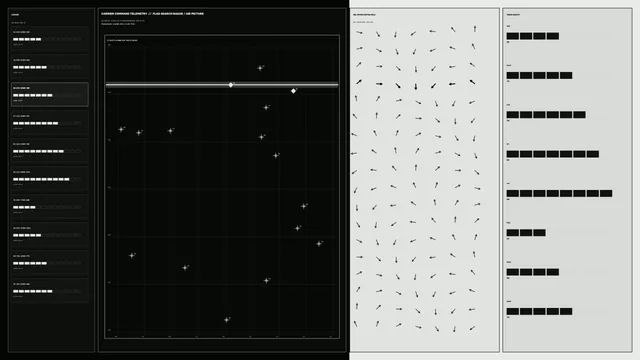The width and height of the screenshot is (640, 360).
Task: Click the bold arrow pointing down-left
Action: click(x=433, y=85)
